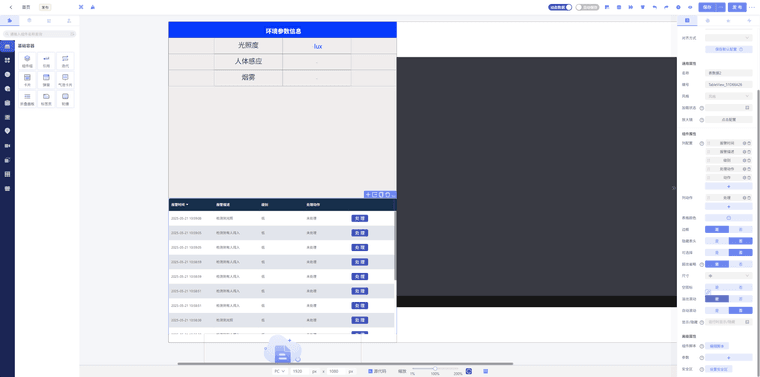Open the 风格 style dropdown

click(728, 96)
